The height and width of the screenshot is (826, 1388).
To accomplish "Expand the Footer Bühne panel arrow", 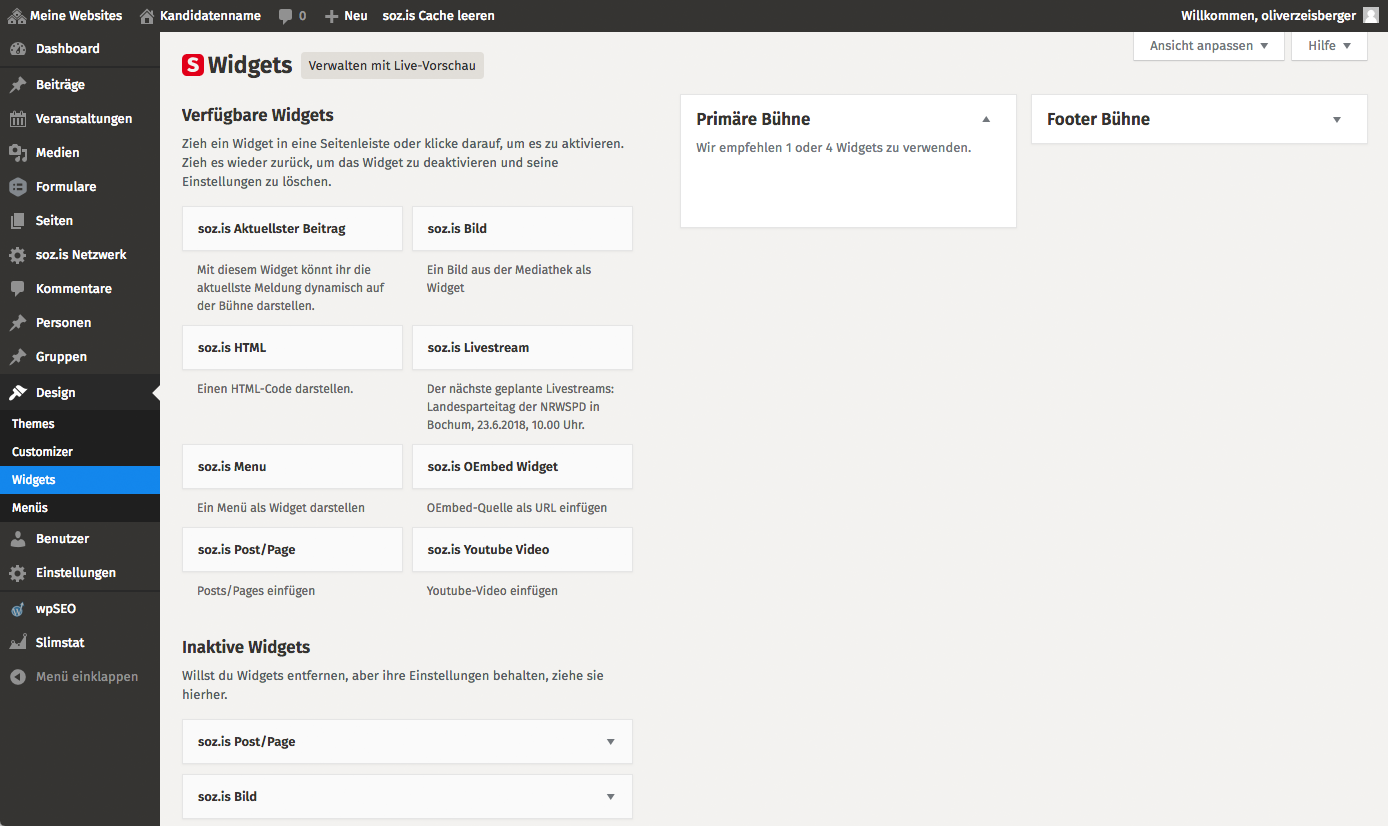I will coord(1337,119).
